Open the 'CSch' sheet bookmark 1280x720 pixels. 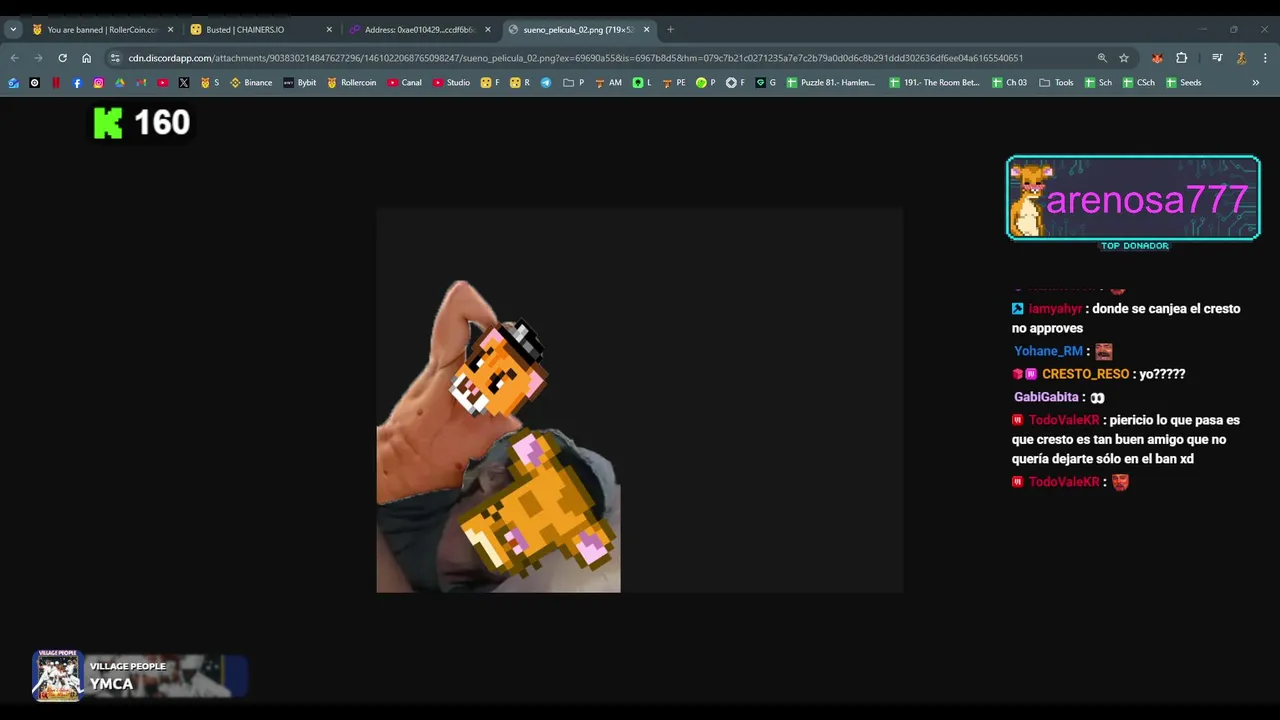coord(1138,83)
